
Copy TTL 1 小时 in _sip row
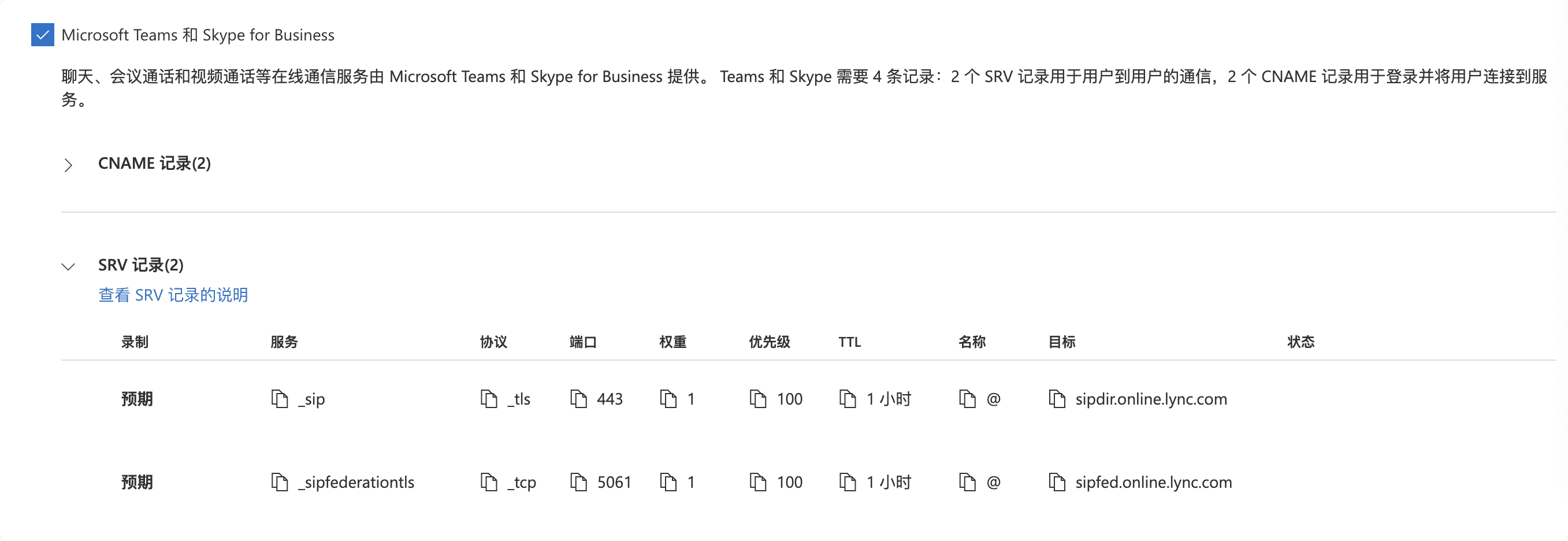[848, 399]
